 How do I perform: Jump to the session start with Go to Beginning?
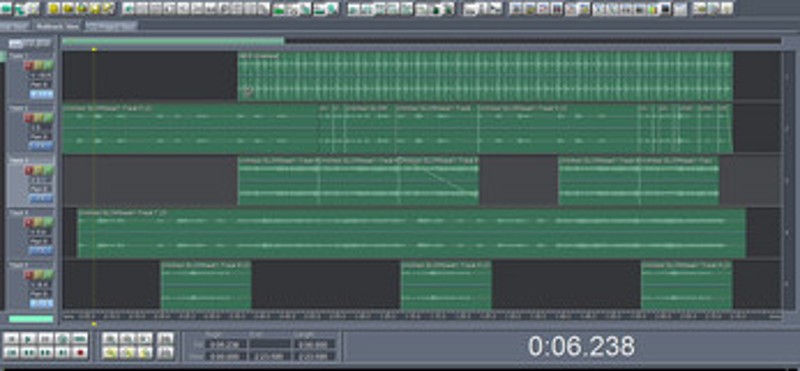12,352
